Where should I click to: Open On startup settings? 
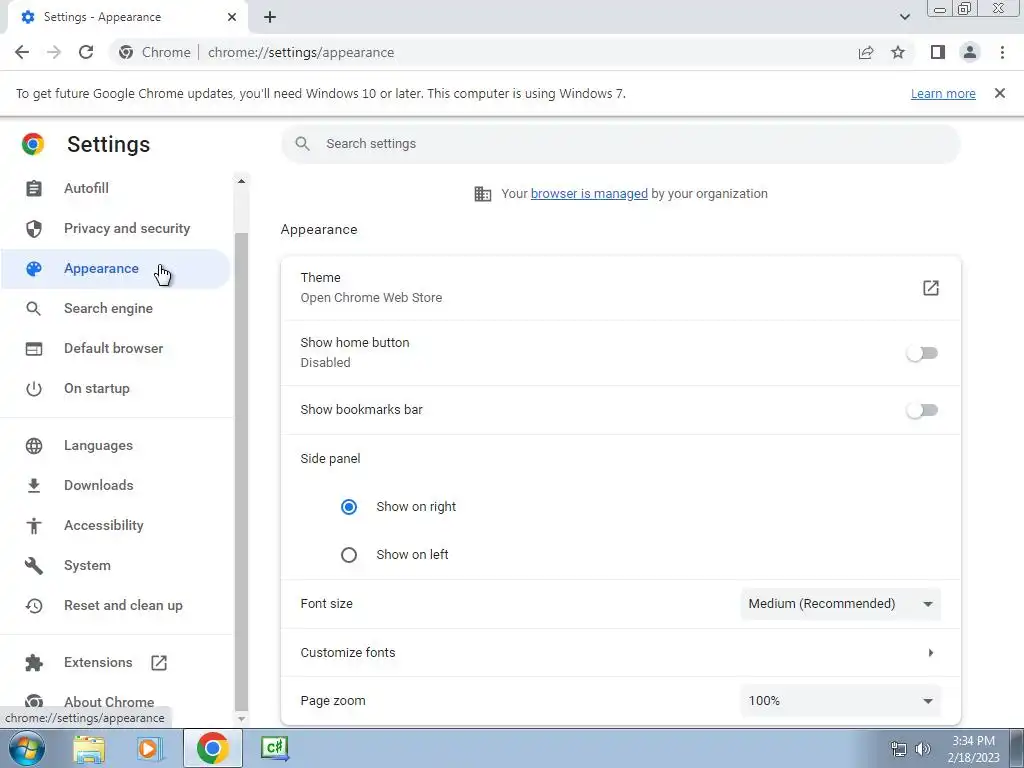click(x=116, y=389)
